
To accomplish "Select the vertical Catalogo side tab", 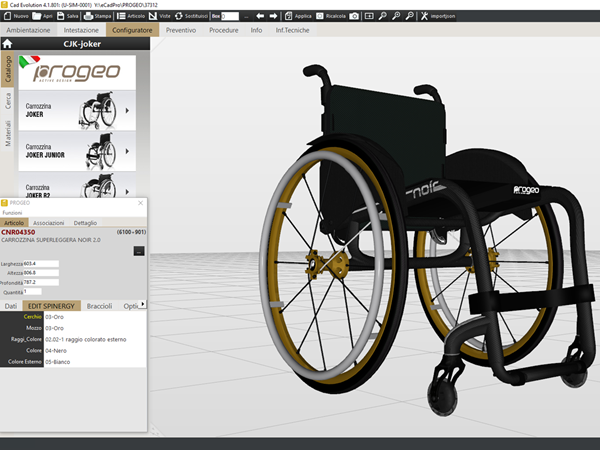I will [8, 69].
